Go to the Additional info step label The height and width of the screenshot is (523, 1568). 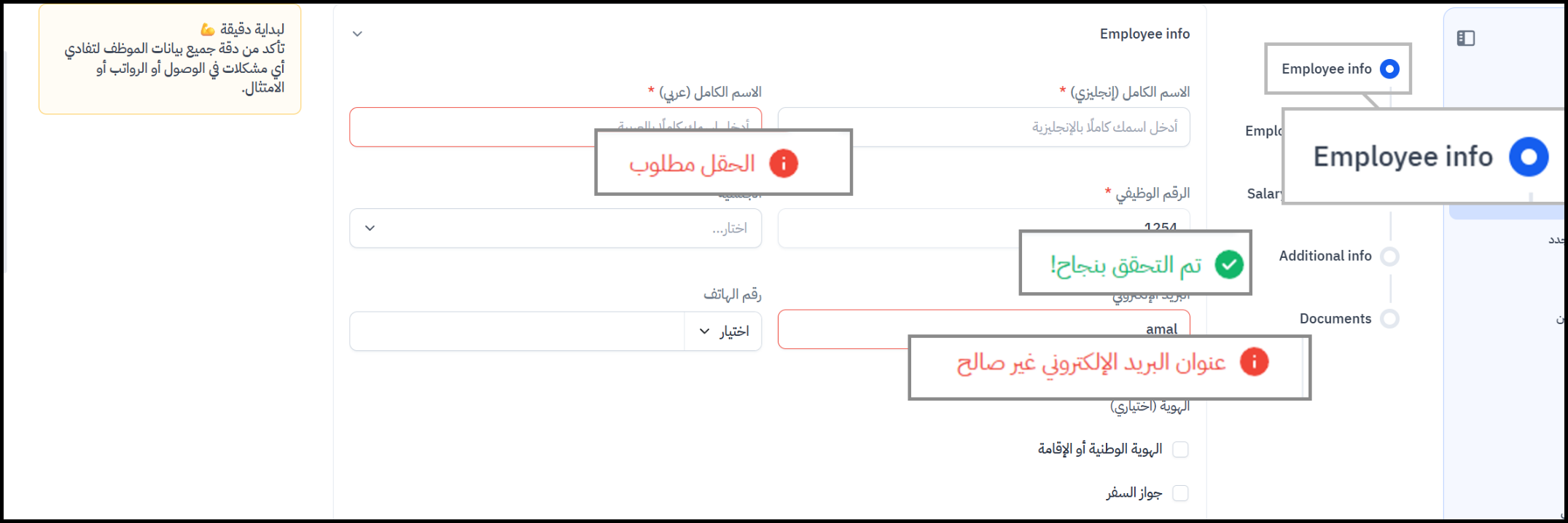pyautogui.click(x=1325, y=256)
